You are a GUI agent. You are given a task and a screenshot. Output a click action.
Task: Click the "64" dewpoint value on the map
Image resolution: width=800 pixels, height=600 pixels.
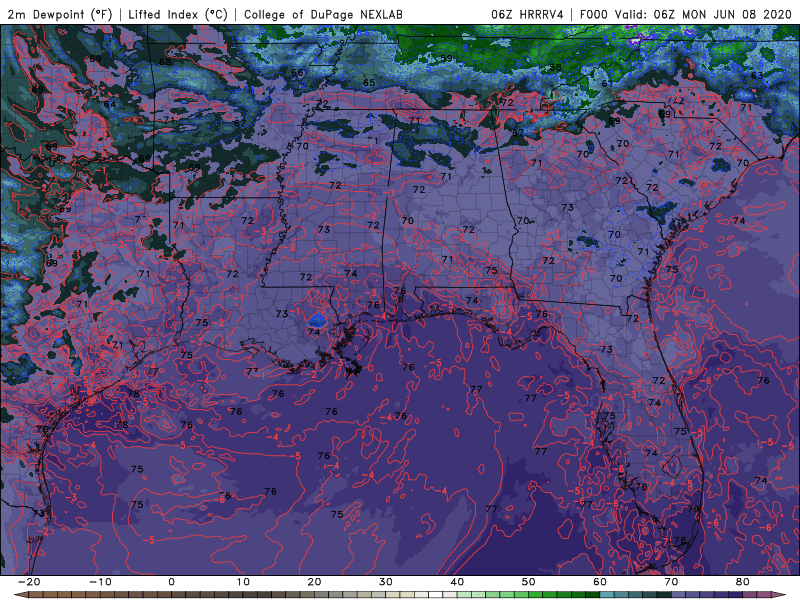(x=110, y=105)
